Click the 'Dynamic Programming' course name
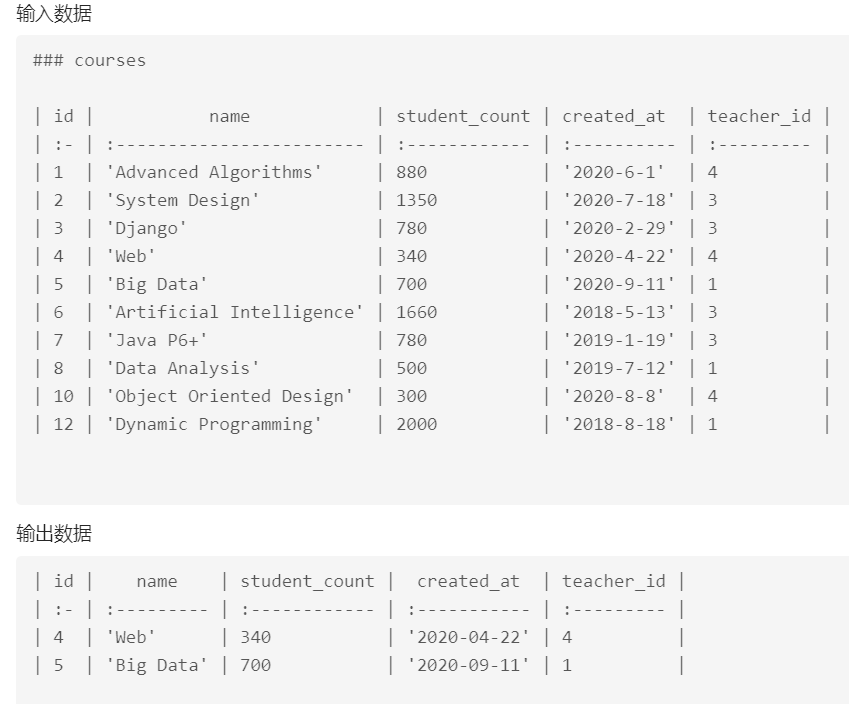This screenshot has width=849, height=704. pyautogui.click(x=214, y=424)
